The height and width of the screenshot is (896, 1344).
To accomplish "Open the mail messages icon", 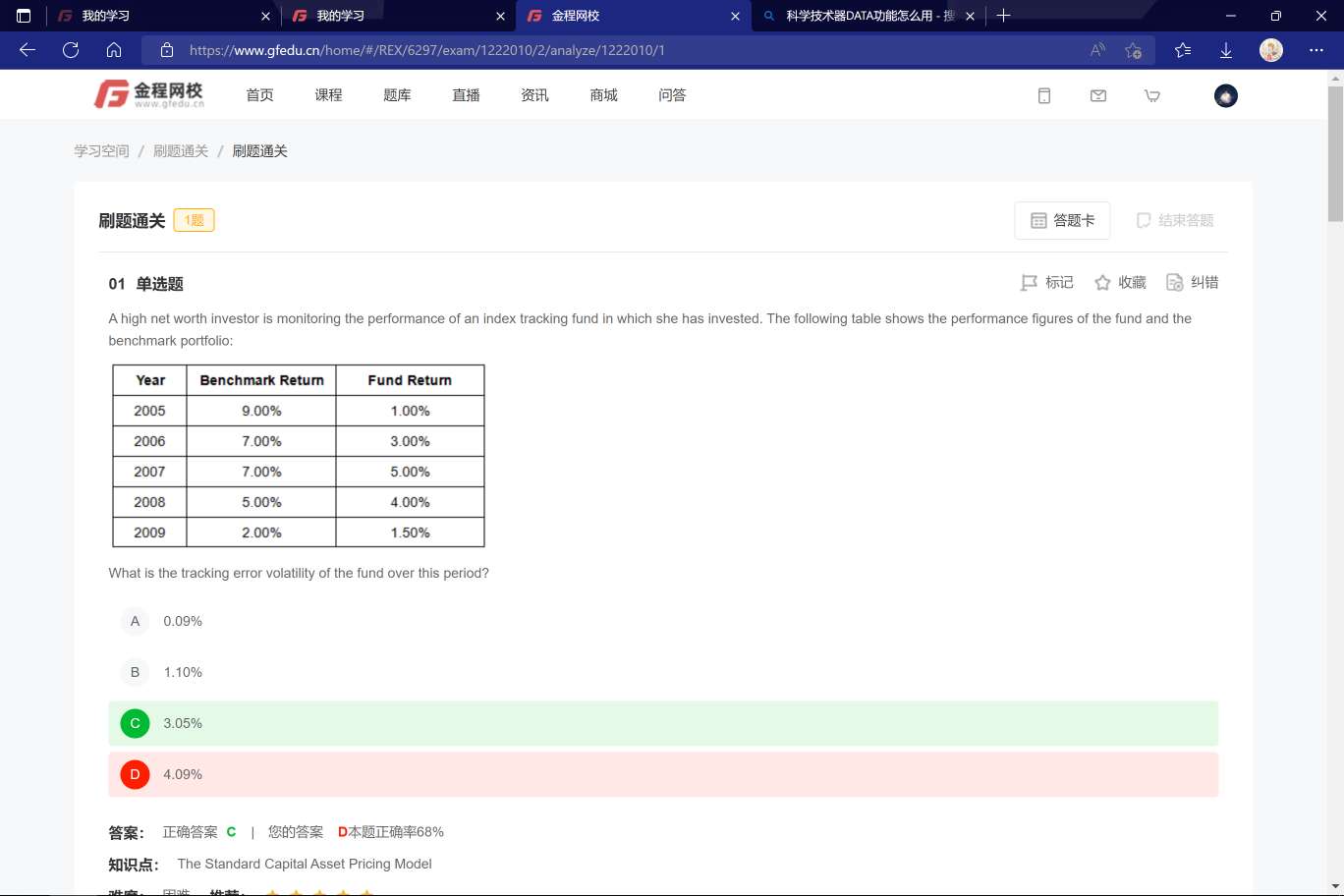I will [x=1098, y=95].
